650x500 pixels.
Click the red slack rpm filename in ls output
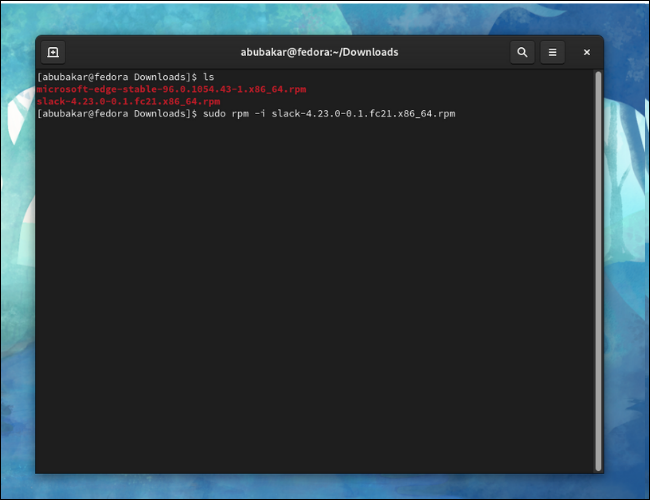click(131, 101)
